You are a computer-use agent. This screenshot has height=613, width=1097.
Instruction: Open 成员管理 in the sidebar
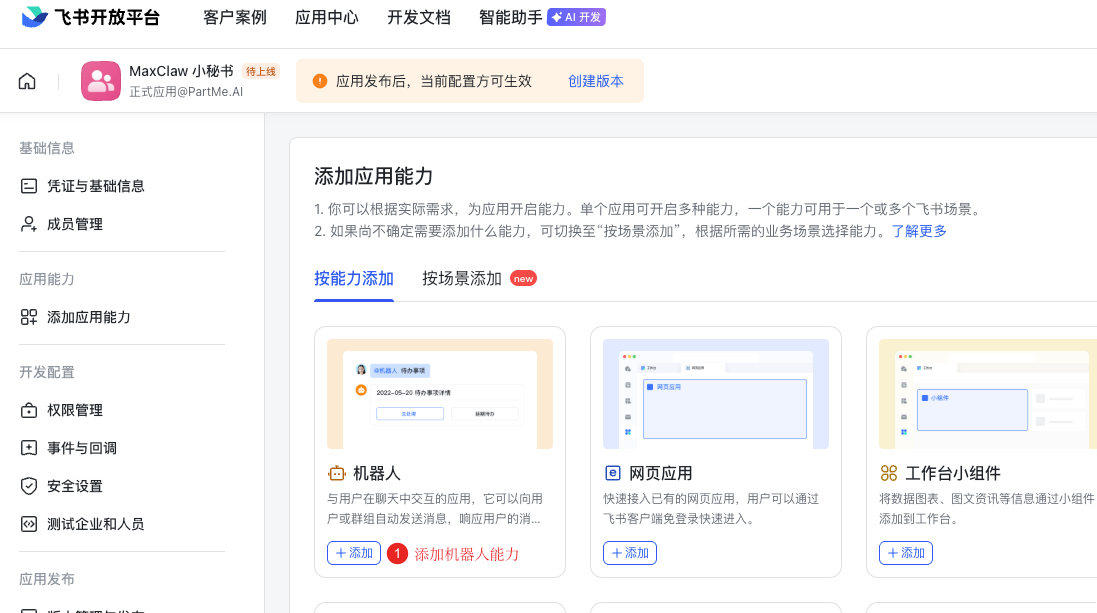click(74, 224)
